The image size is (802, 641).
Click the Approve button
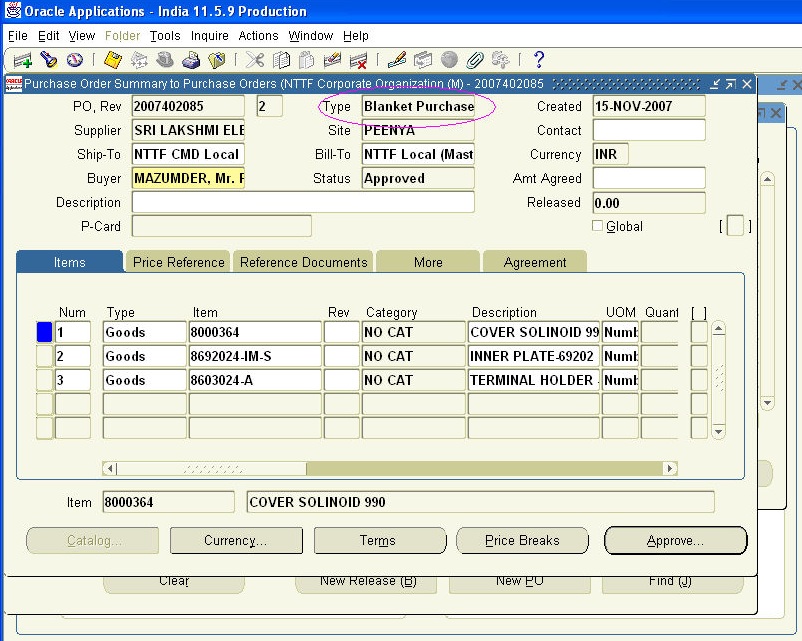pyautogui.click(x=675, y=540)
